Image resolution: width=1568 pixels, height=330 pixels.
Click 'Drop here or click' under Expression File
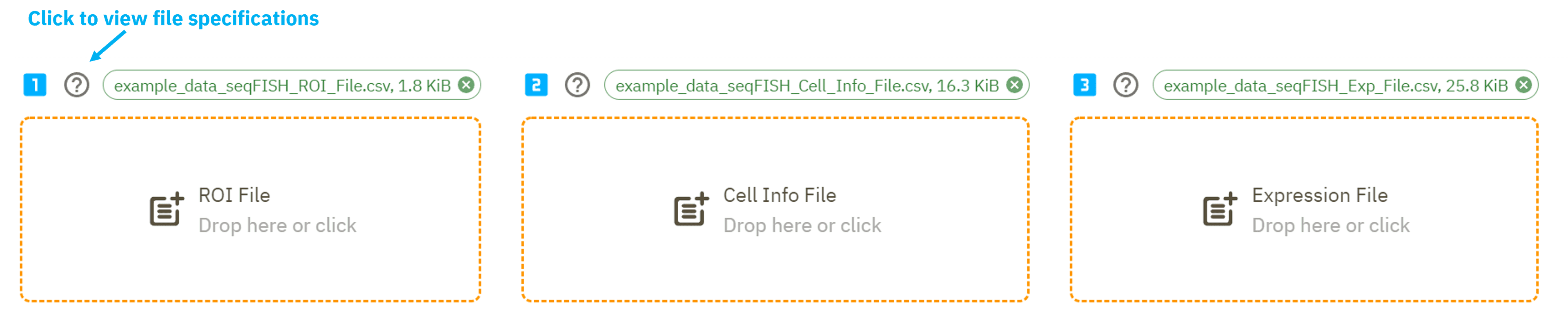point(1331,226)
